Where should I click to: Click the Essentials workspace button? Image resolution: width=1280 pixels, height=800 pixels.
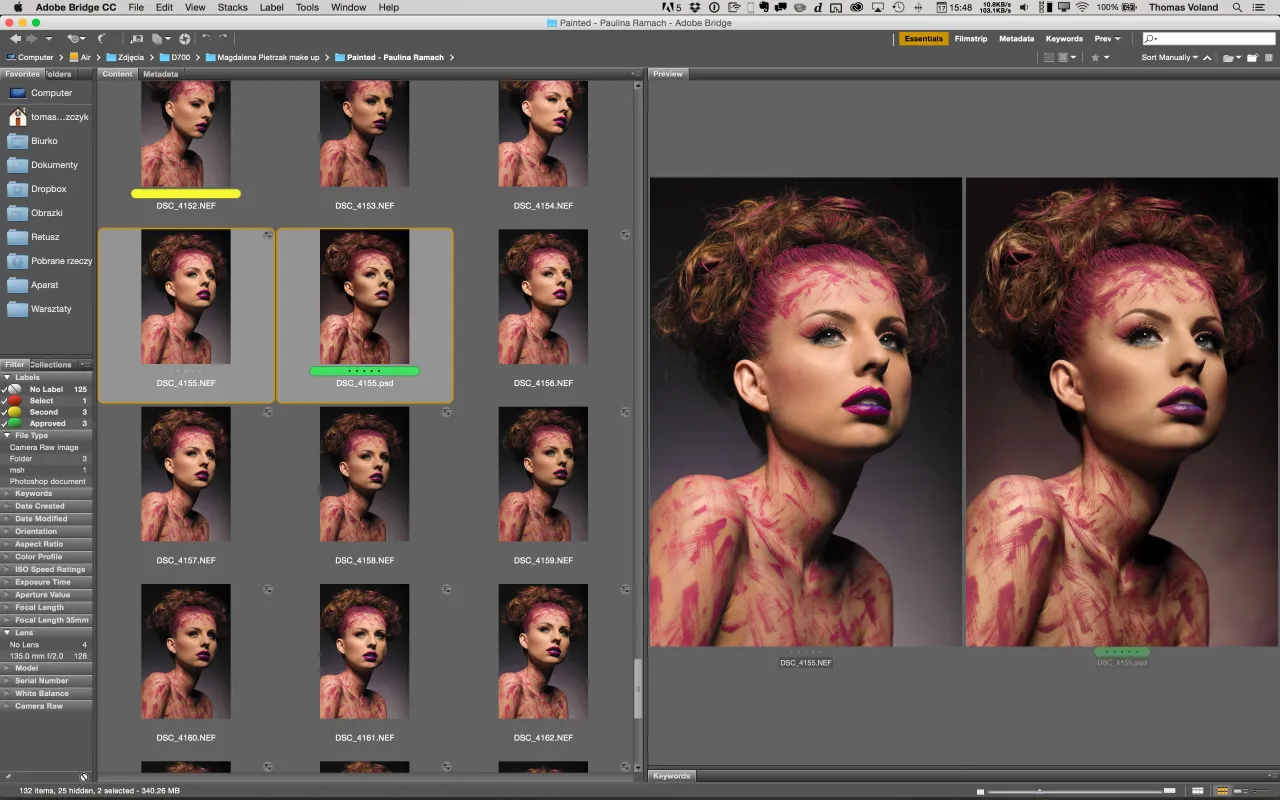pyautogui.click(x=922, y=39)
